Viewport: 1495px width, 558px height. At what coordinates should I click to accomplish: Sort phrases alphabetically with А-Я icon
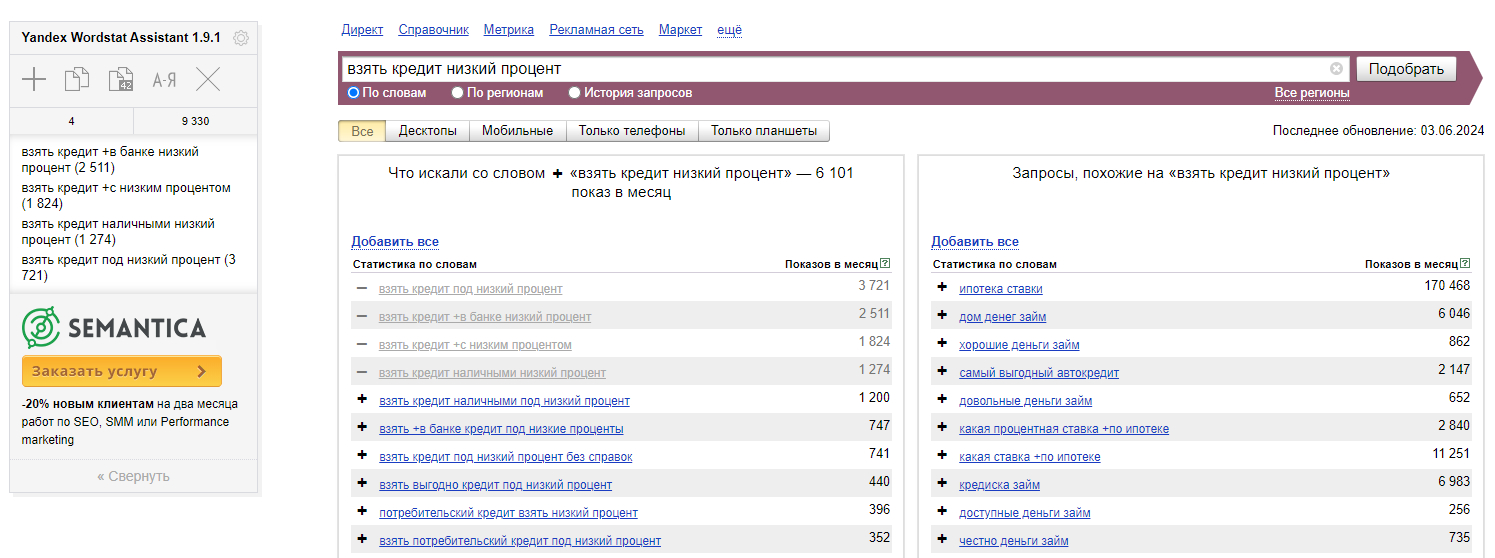coord(164,80)
